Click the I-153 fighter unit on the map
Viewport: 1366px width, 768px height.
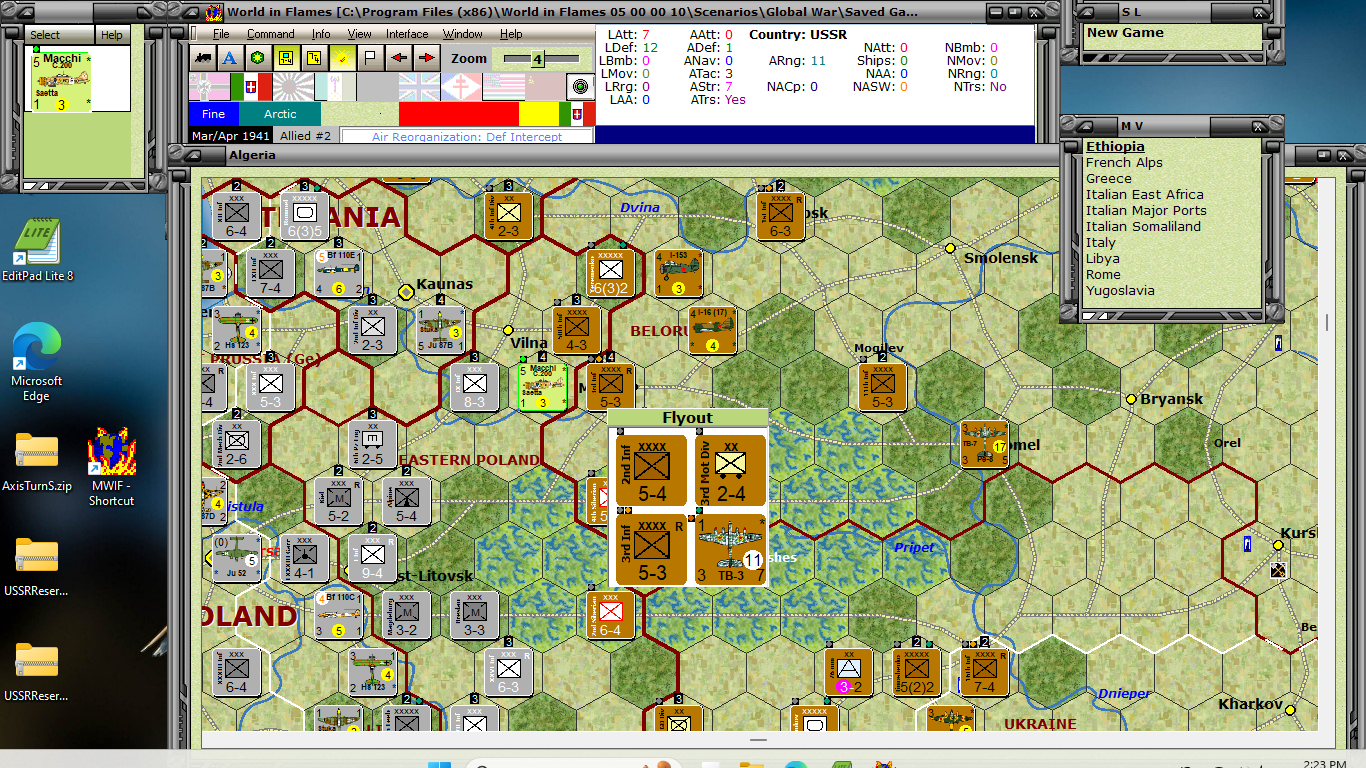[x=678, y=273]
